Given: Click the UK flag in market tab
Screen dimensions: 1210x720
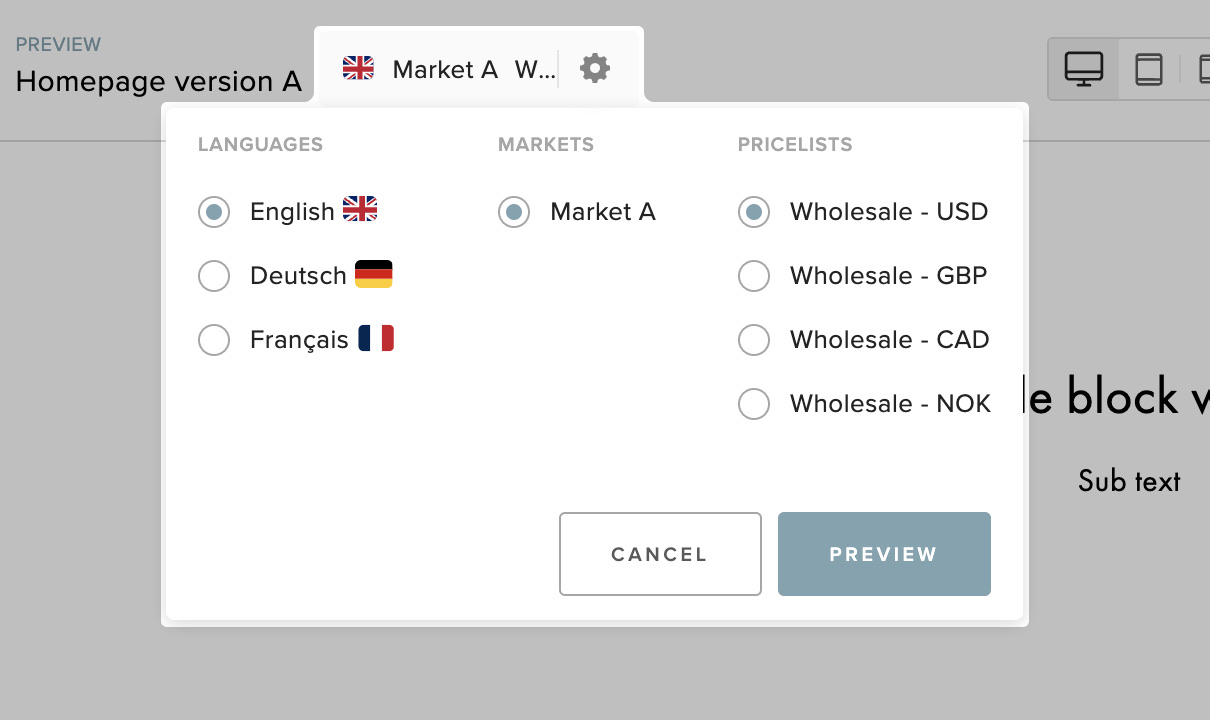Looking at the screenshot, I should tap(358, 68).
